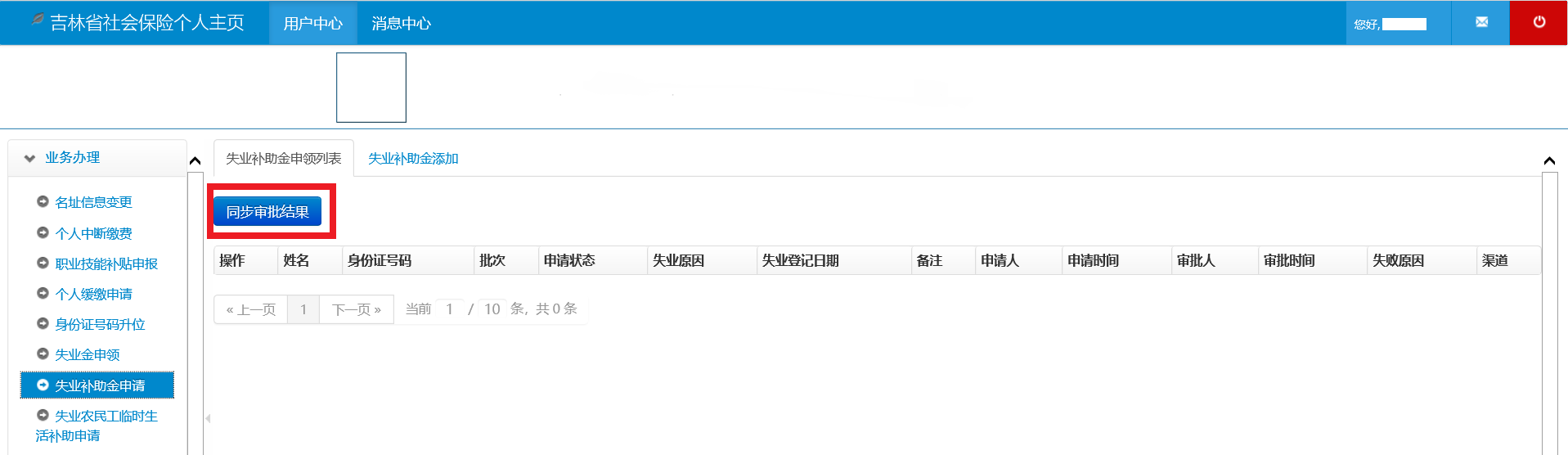Switch to the 失业补助金添加 tab
This screenshot has height=455, width=1568.
point(413,159)
